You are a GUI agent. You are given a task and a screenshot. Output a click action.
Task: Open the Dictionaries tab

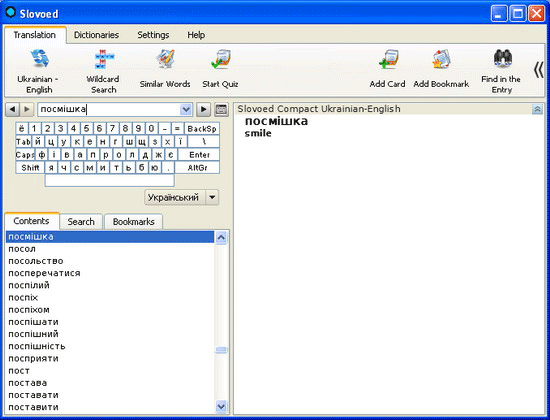[x=96, y=35]
